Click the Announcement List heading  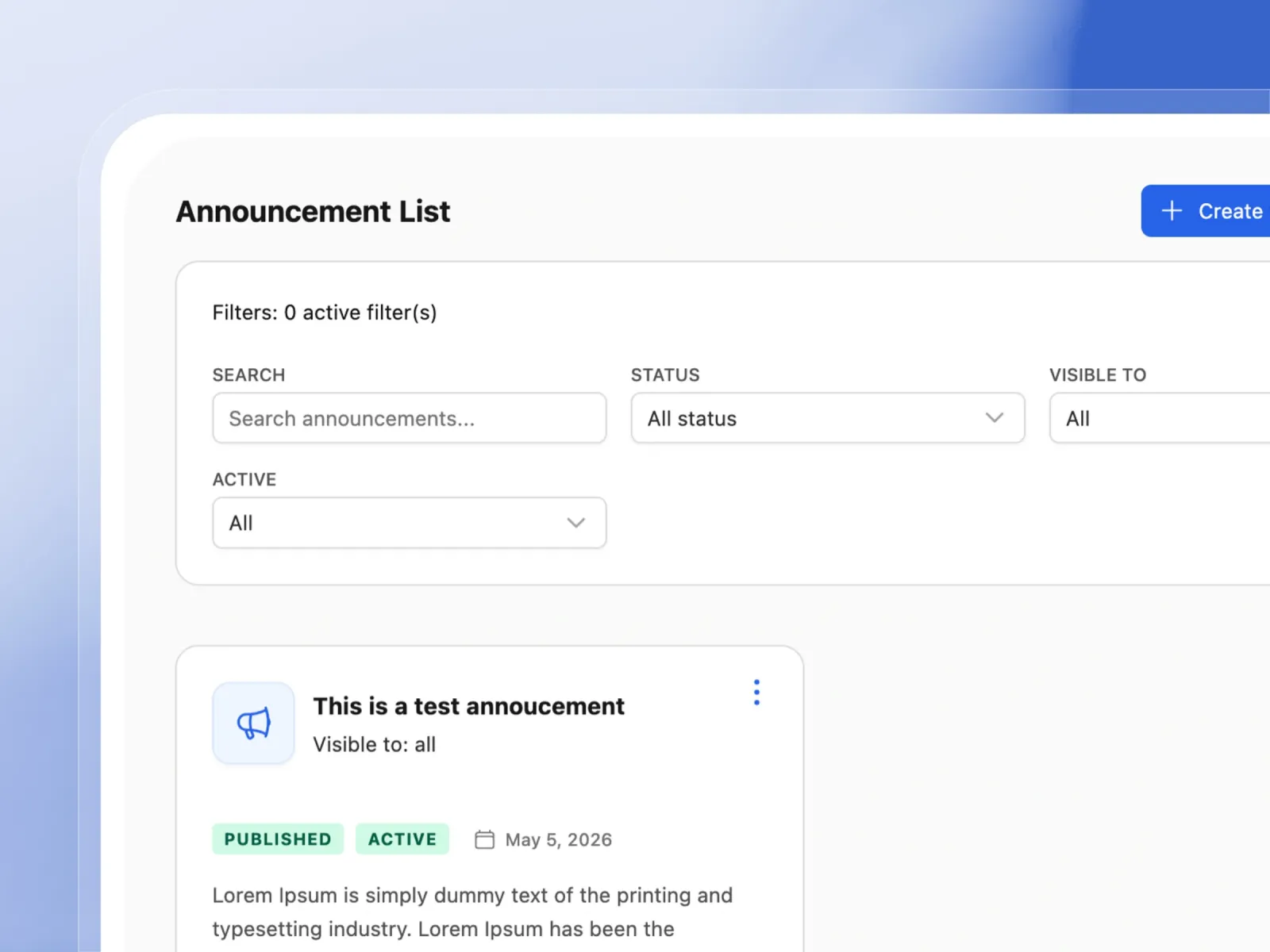[314, 212]
